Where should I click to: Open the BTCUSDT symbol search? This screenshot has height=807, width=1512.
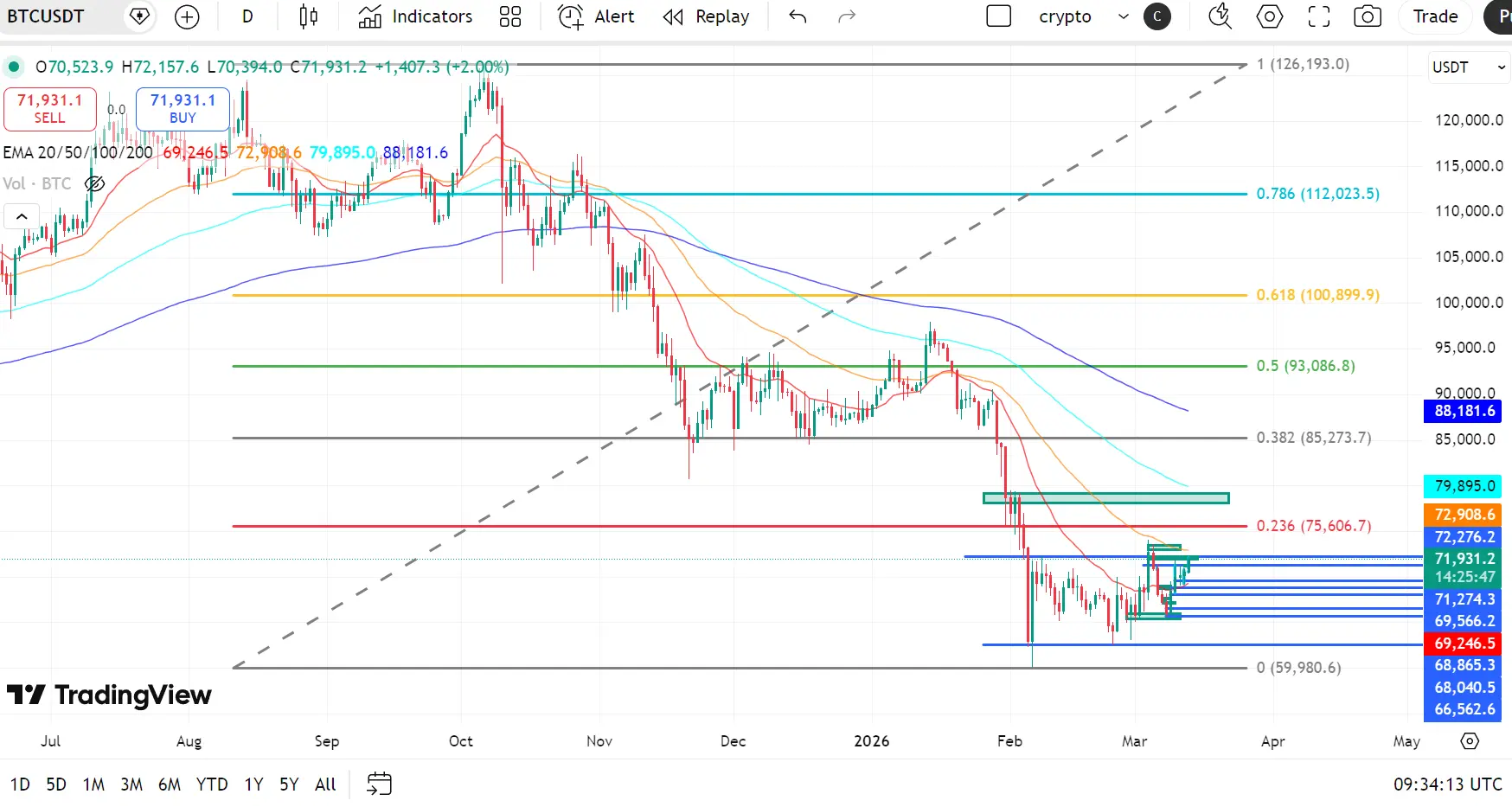pyautogui.click(x=46, y=16)
